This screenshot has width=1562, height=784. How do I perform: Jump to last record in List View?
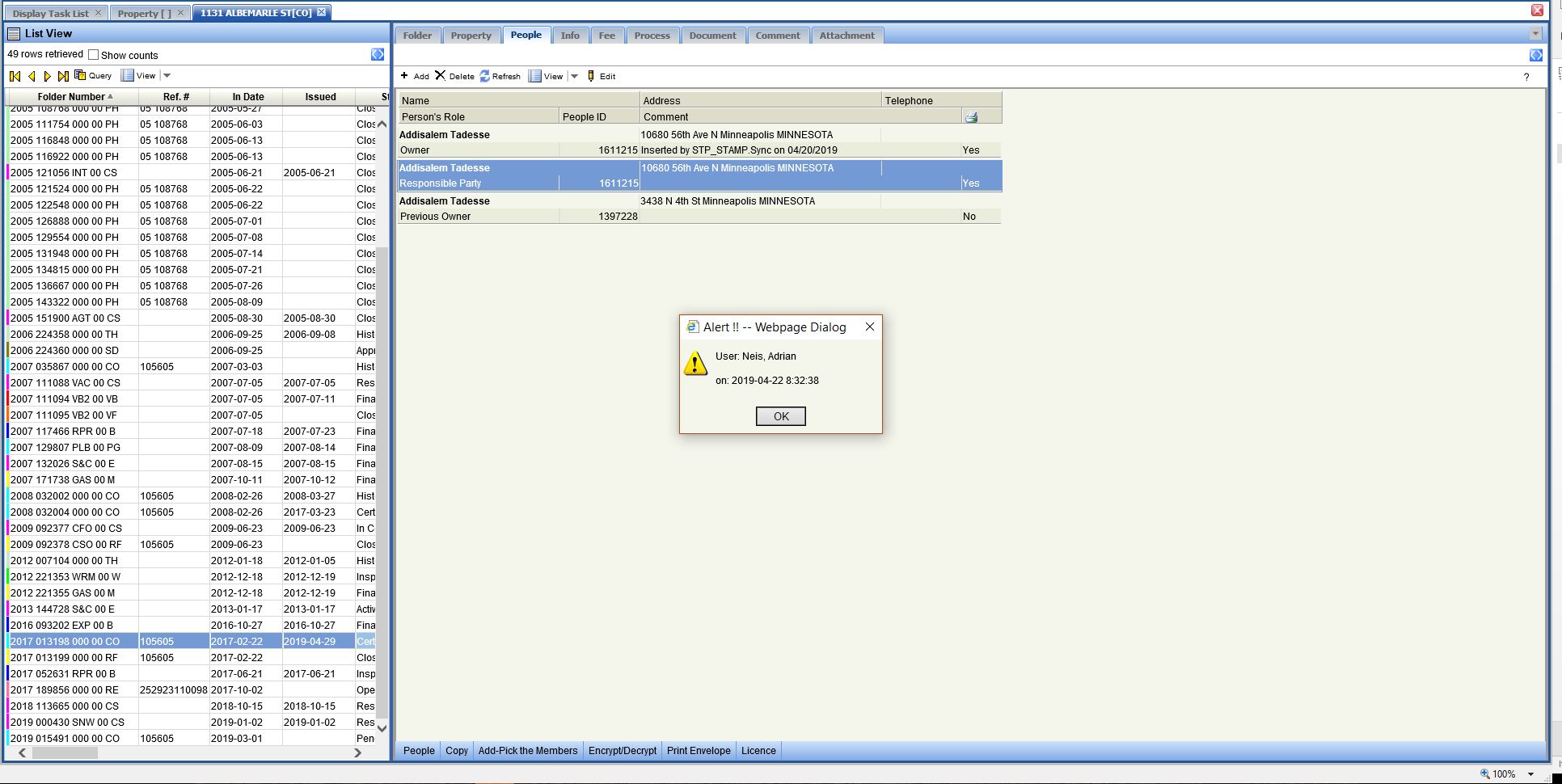point(63,76)
